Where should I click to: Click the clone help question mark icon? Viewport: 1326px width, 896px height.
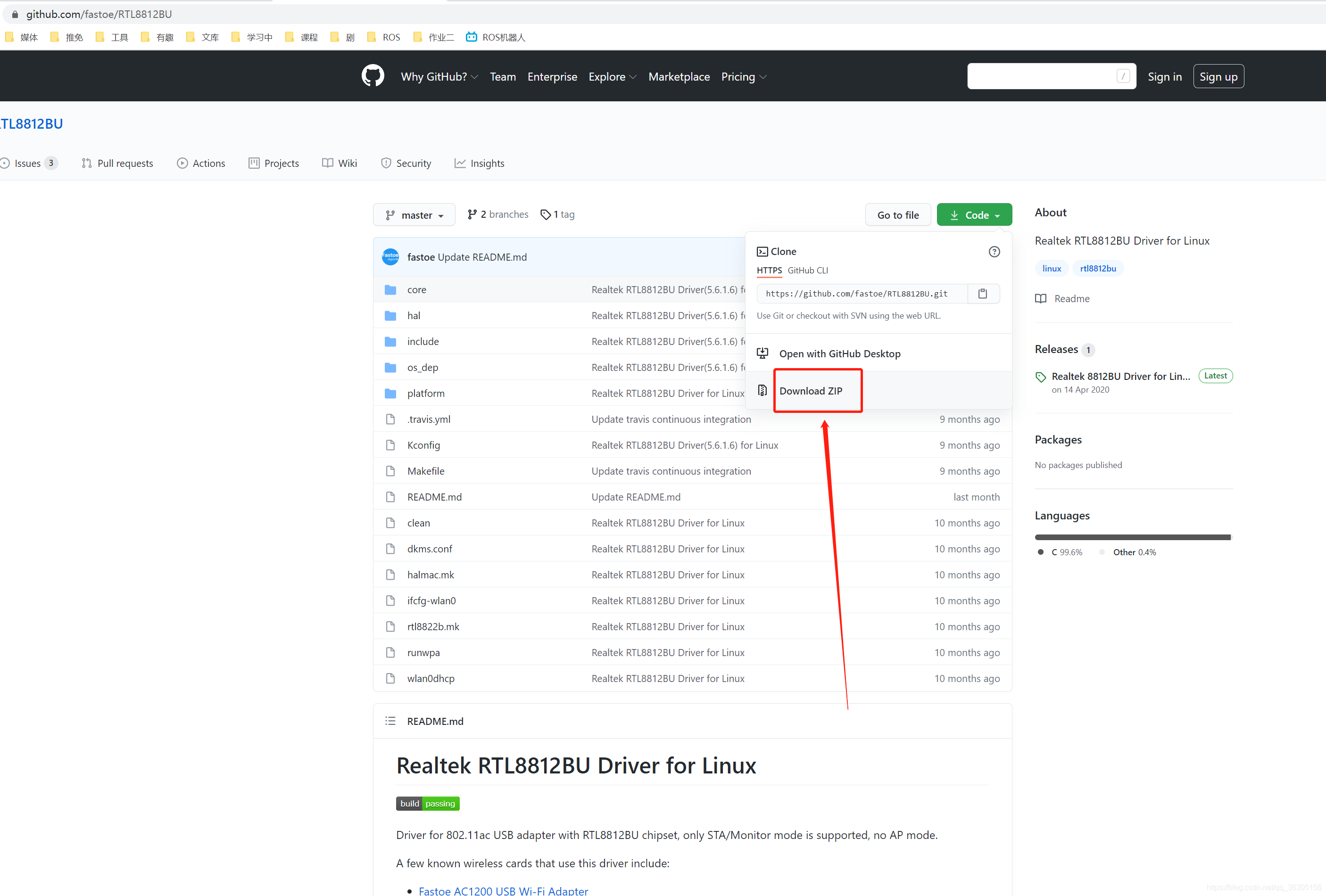994,252
